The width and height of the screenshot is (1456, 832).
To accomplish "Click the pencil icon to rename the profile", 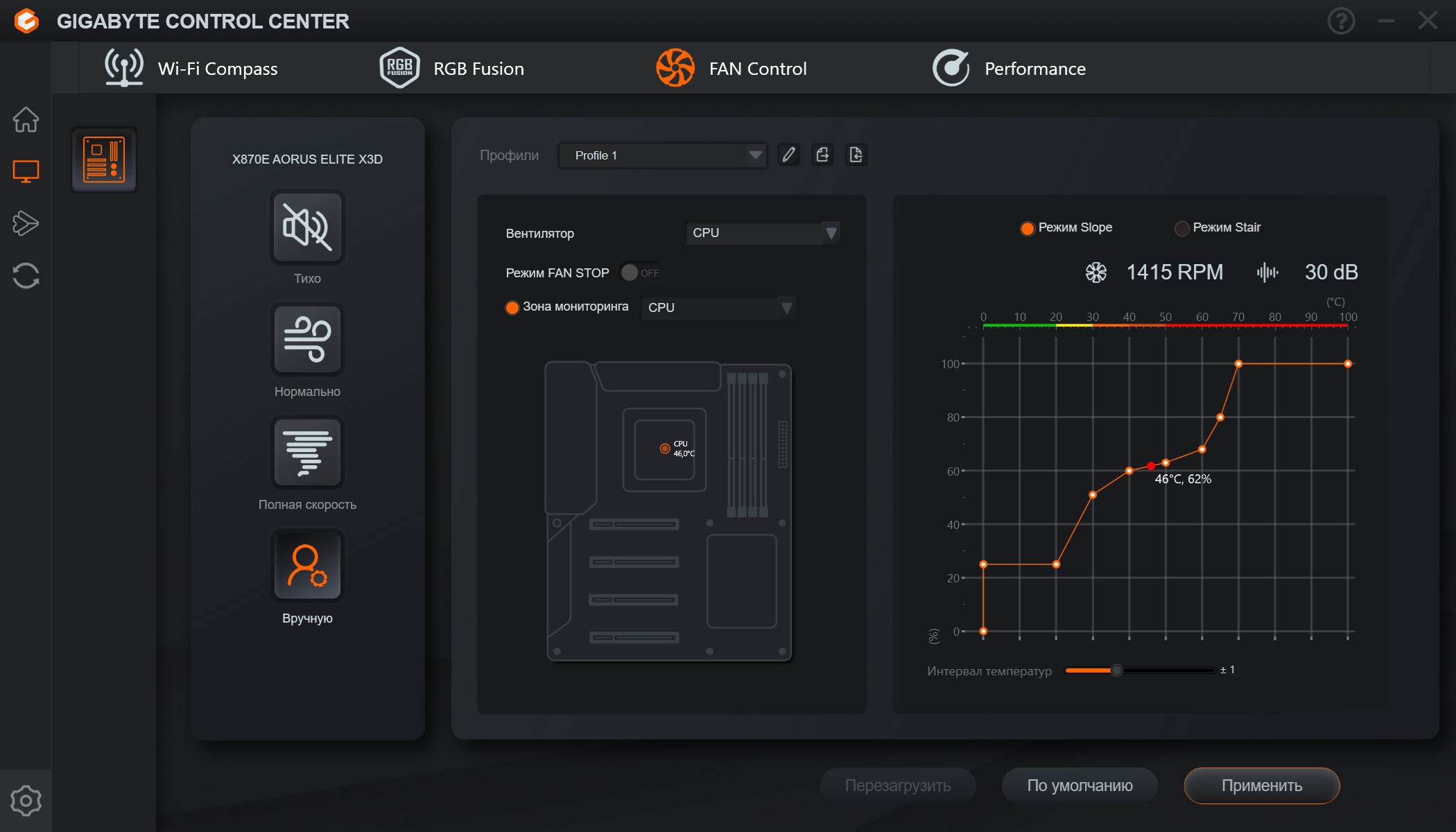I will (x=788, y=155).
